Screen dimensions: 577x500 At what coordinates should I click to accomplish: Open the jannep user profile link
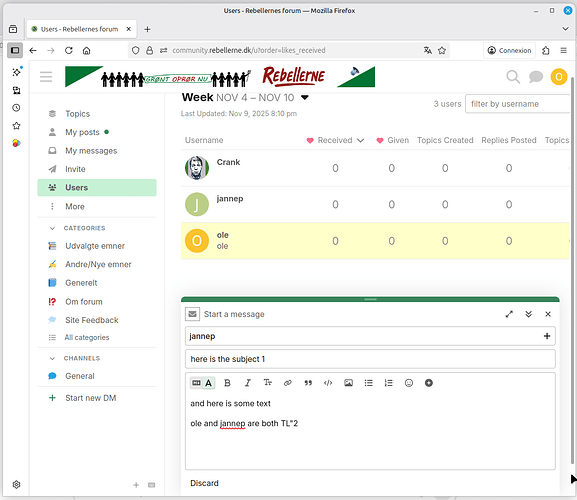click(x=230, y=199)
